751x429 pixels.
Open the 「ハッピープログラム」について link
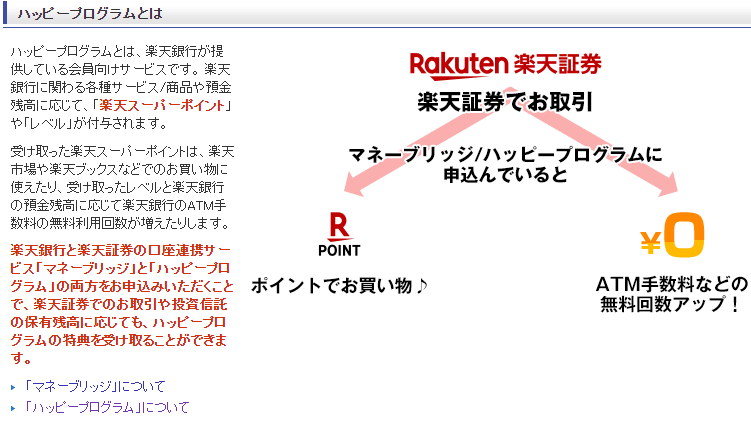pos(106,407)
